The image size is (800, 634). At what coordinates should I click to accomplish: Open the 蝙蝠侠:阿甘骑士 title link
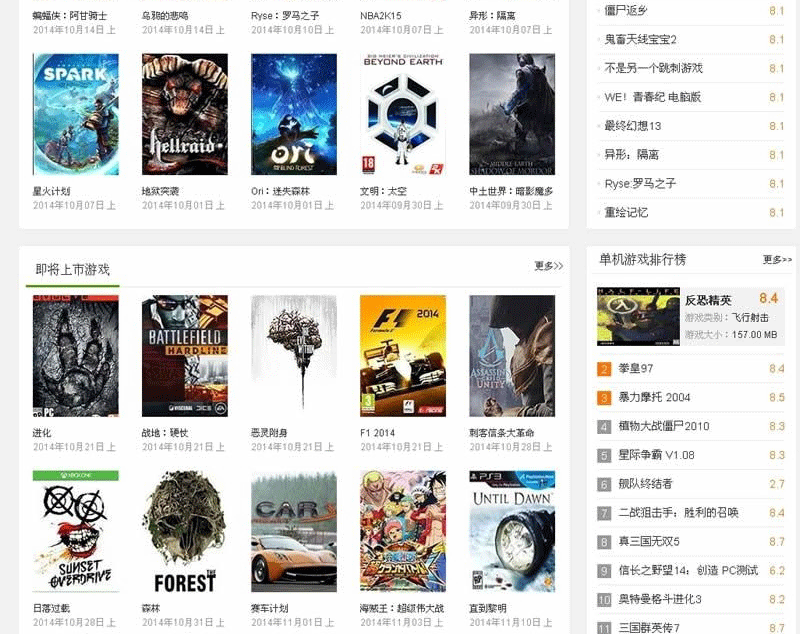tap(70, 16)
